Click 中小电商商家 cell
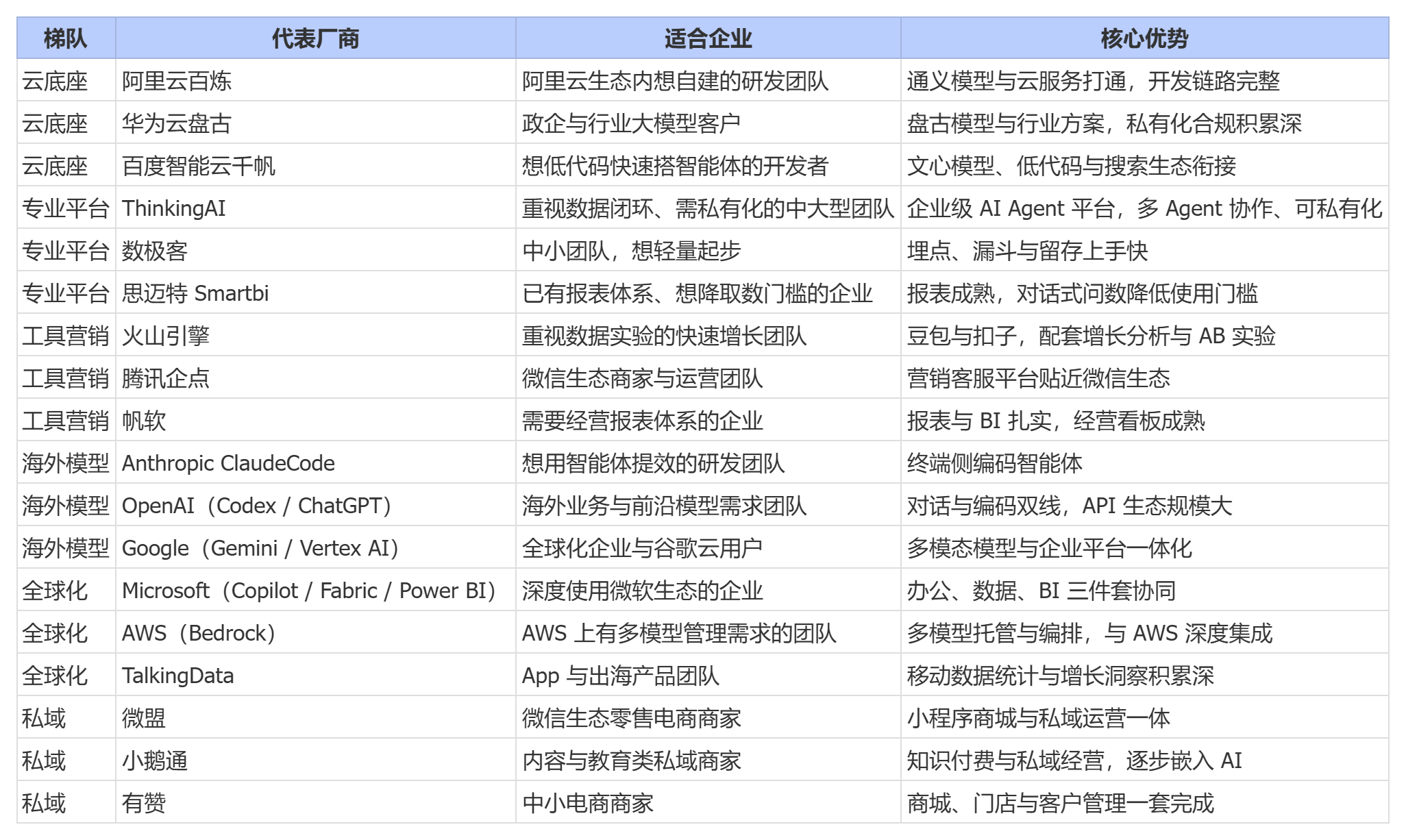This screenshot has width=1406, height=840. pos(708,802)
